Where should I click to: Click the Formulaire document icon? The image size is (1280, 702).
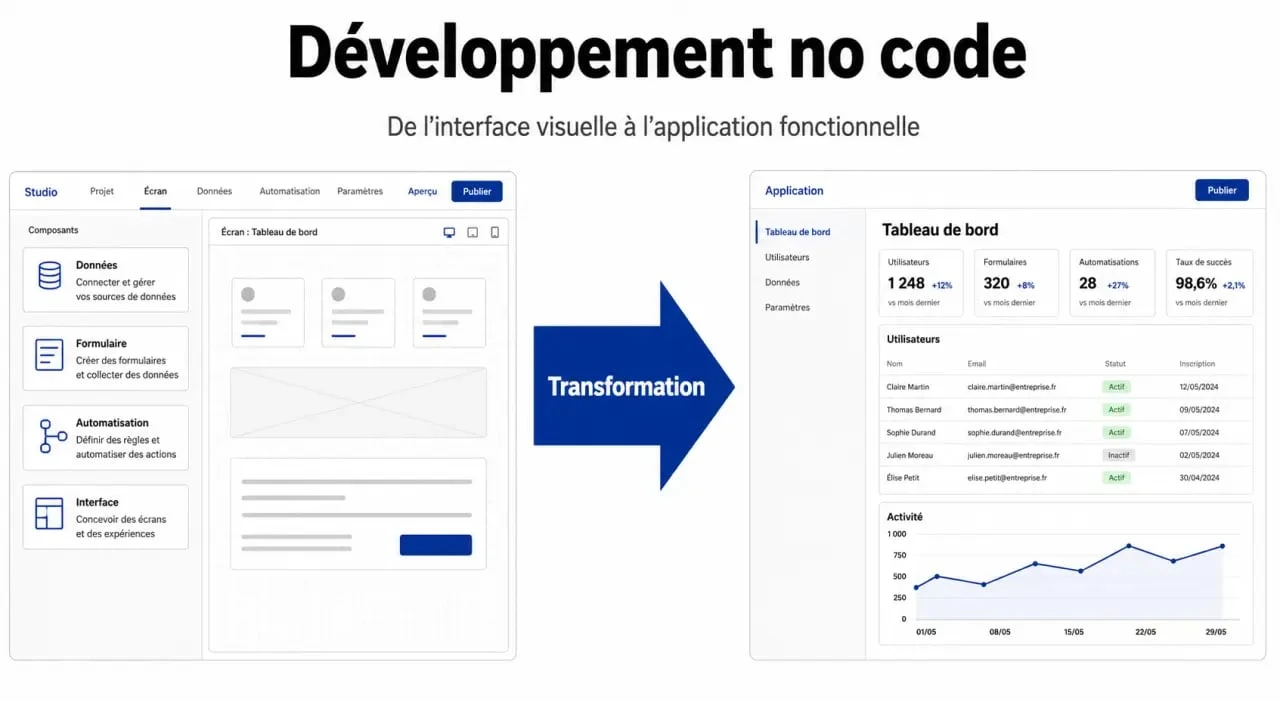pos(49,354)
